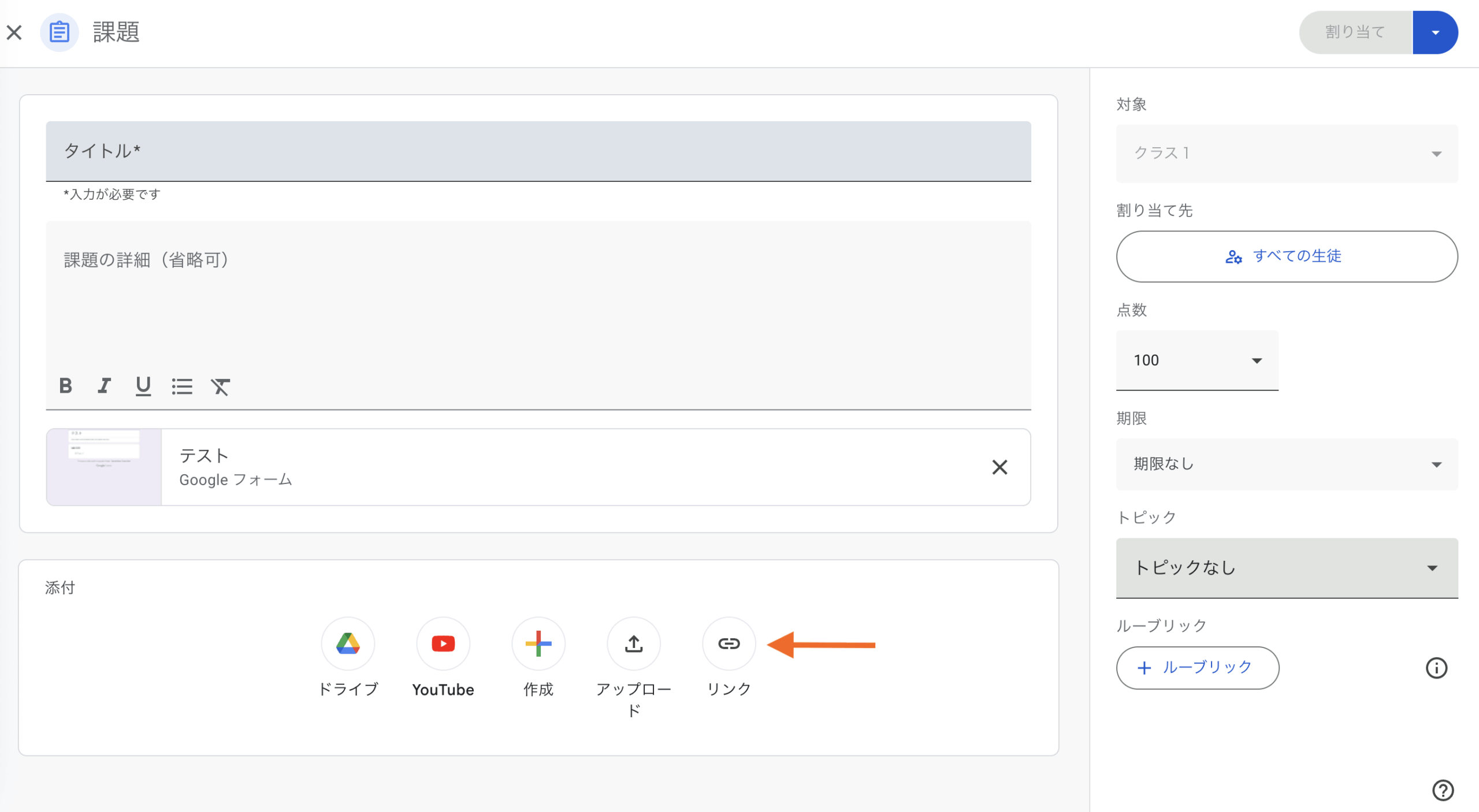Open the 作成 create new file menu

point(538,643)
